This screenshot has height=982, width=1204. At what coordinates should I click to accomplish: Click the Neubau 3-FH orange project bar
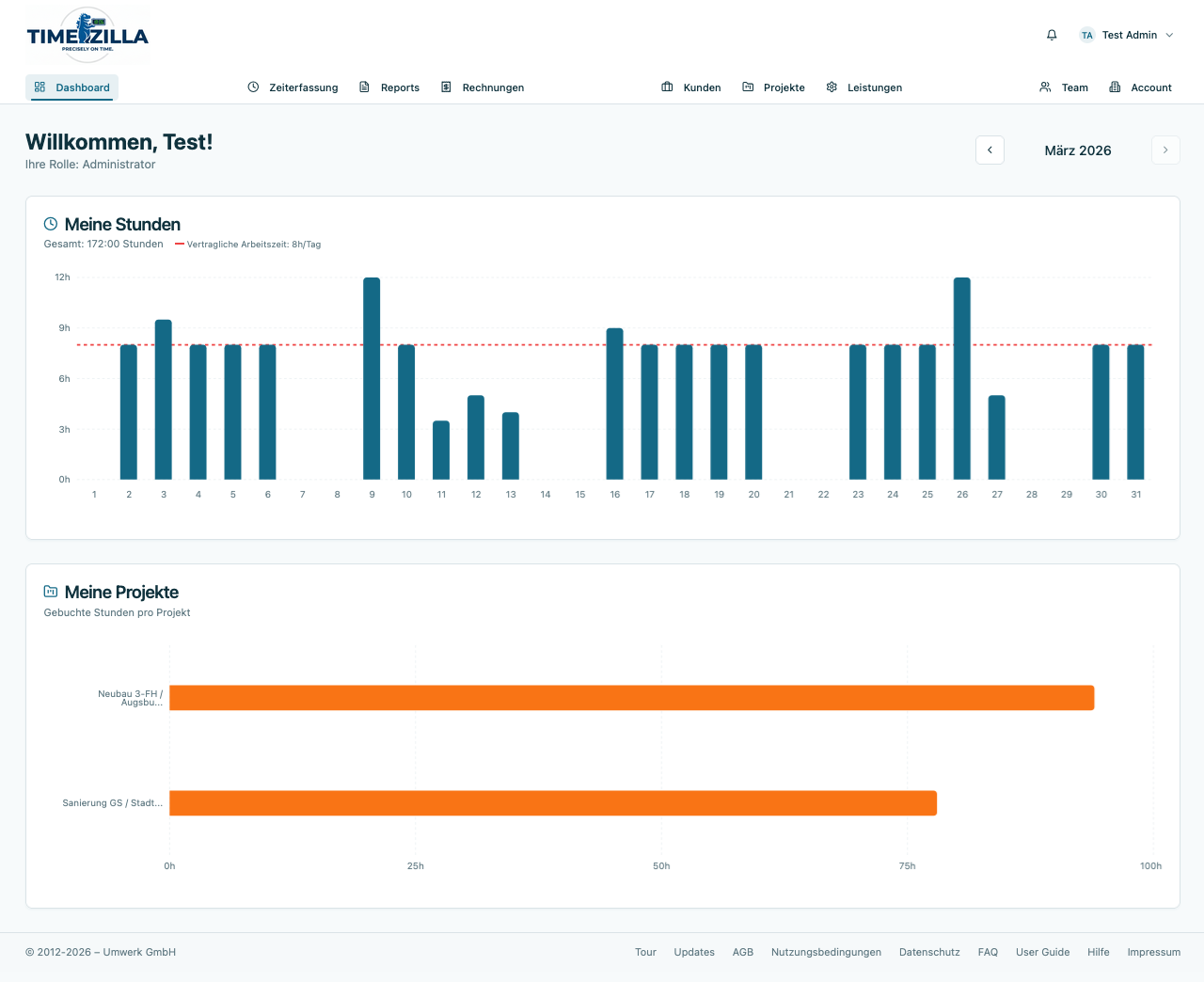click(x=631, y=698)
